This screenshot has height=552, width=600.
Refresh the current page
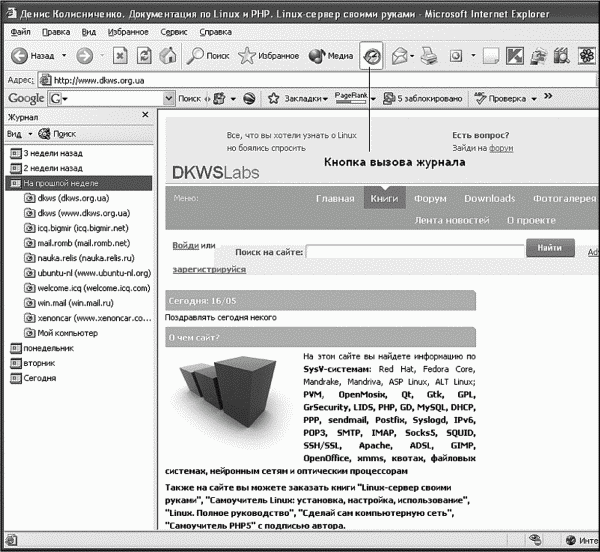click(x=144, y=56)
